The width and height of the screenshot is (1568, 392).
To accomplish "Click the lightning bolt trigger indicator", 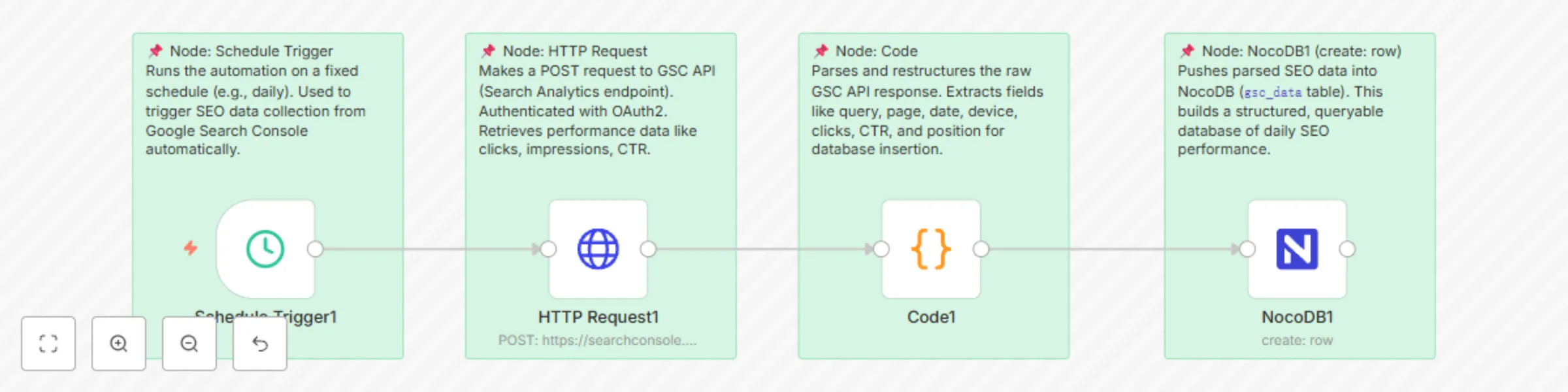I will [x=190, y=248].
